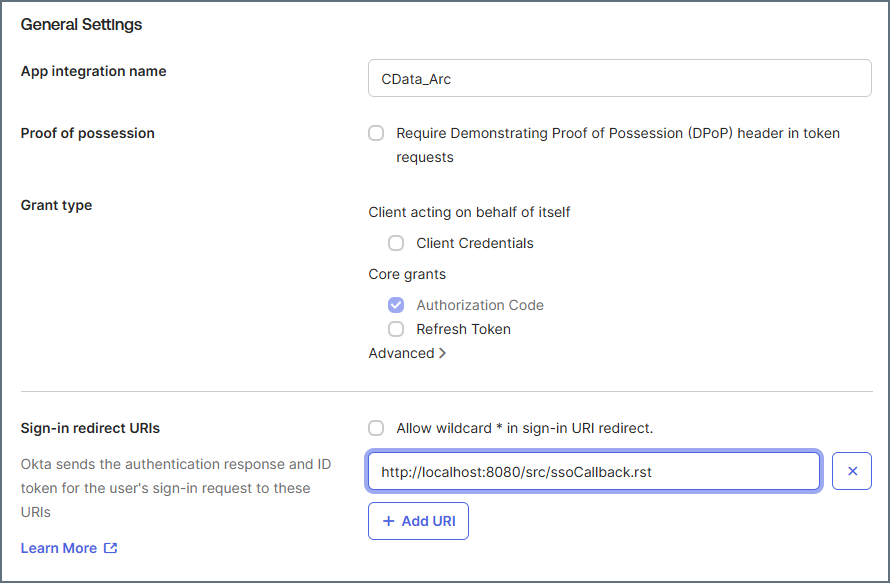Click the Client Credentials label text

click(x=475, y=243)
